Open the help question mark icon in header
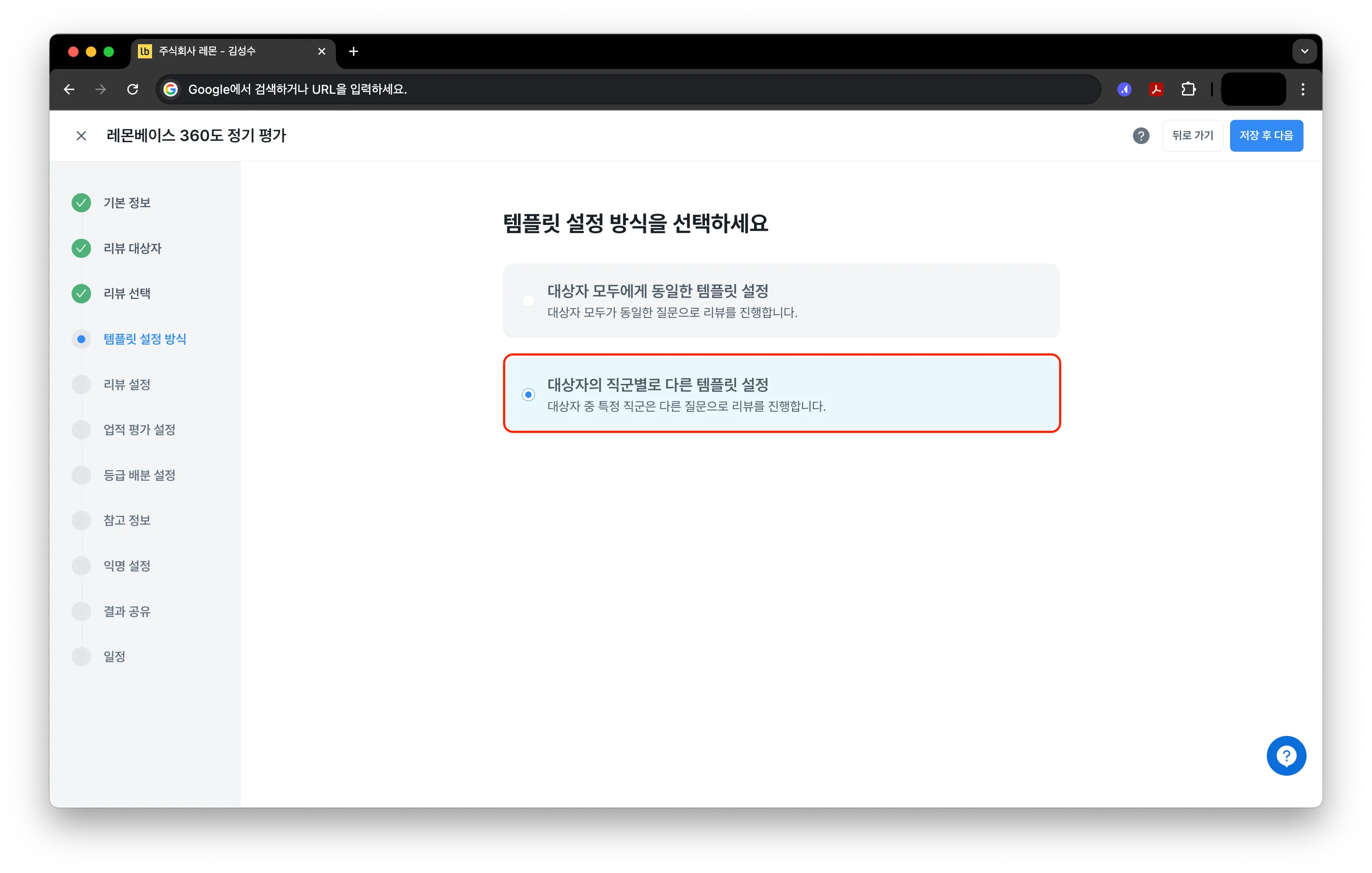Image resolution: width=1372 pixels, height=873 pixels. coord(1141,136)
